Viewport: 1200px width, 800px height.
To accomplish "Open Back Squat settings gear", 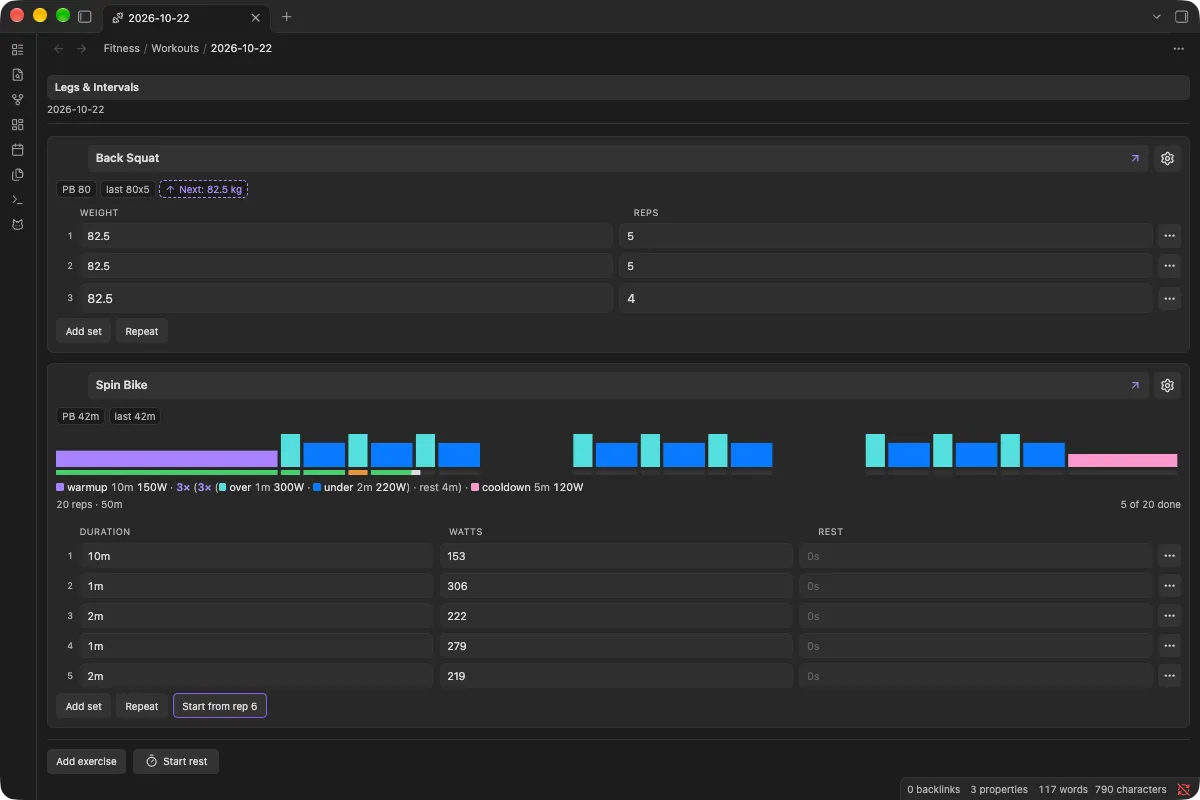I will click(x=1167, y=158).
